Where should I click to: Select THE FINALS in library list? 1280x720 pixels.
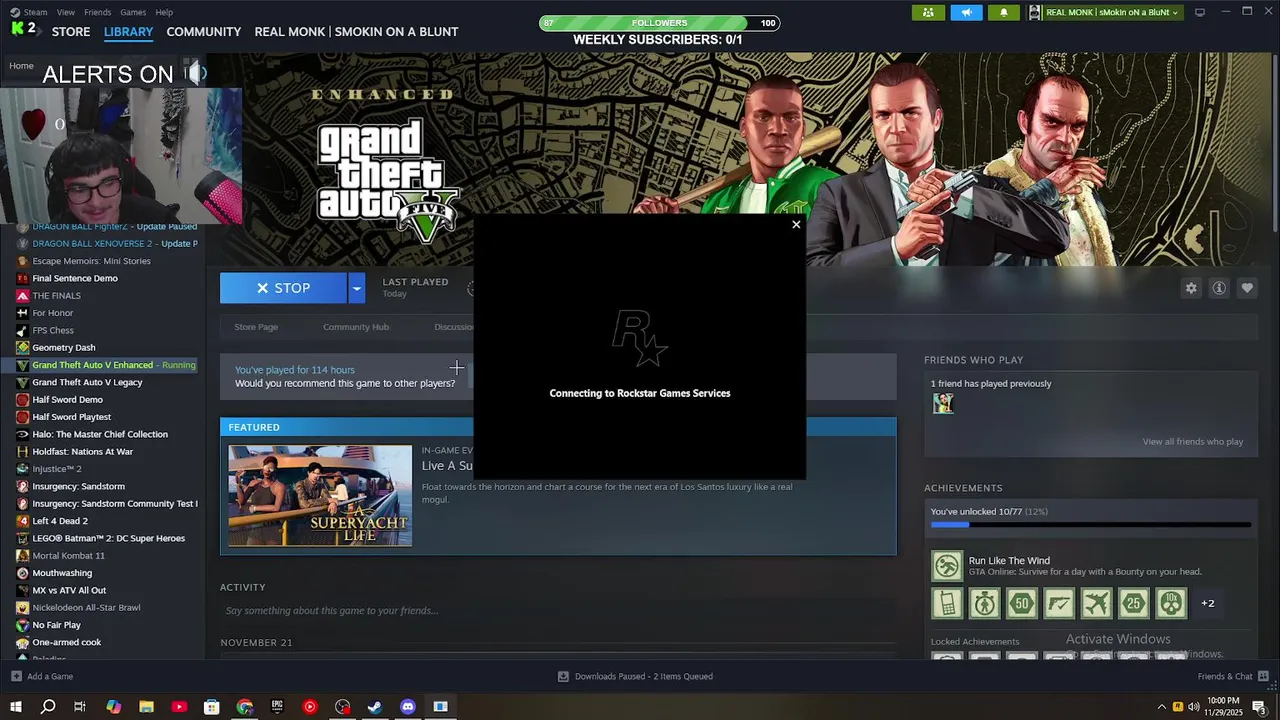coord(56,295)
